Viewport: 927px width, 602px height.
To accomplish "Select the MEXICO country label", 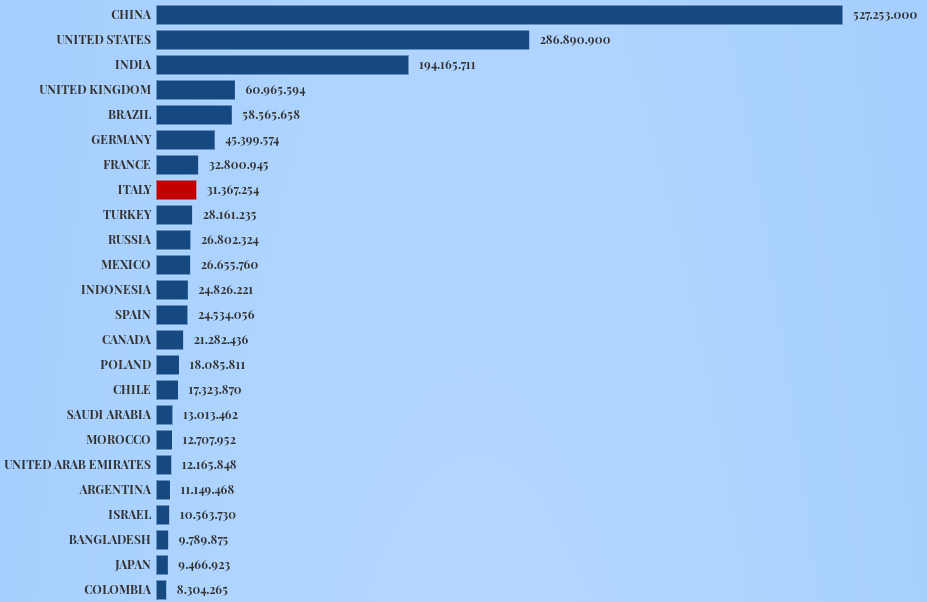I will tap(126, 265).
